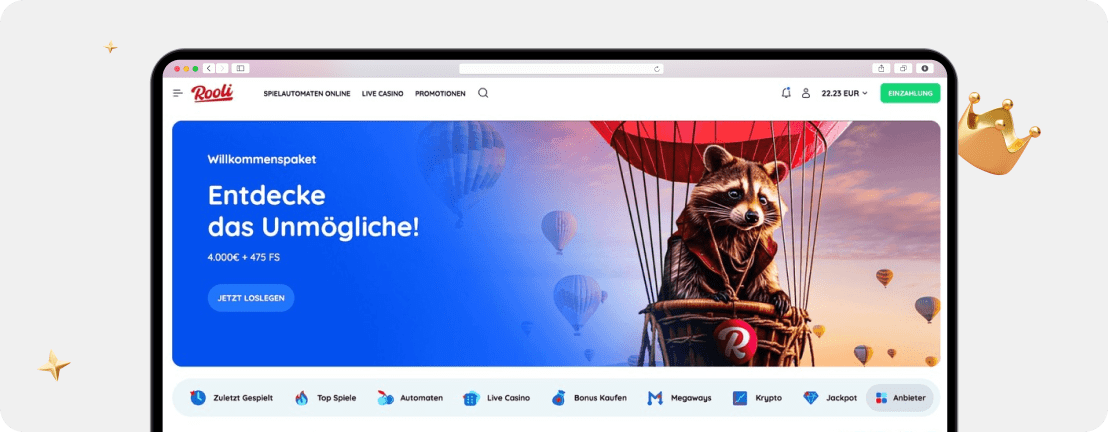Select the Zuletzt Gespielt category
Image resolution: width=1108 pixels, height=432 pixels.
click(231, 398)
